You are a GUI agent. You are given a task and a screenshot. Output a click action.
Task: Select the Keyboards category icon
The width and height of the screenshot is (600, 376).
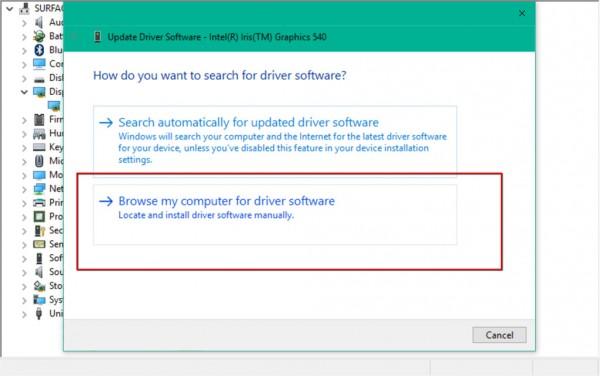point(39,147)
